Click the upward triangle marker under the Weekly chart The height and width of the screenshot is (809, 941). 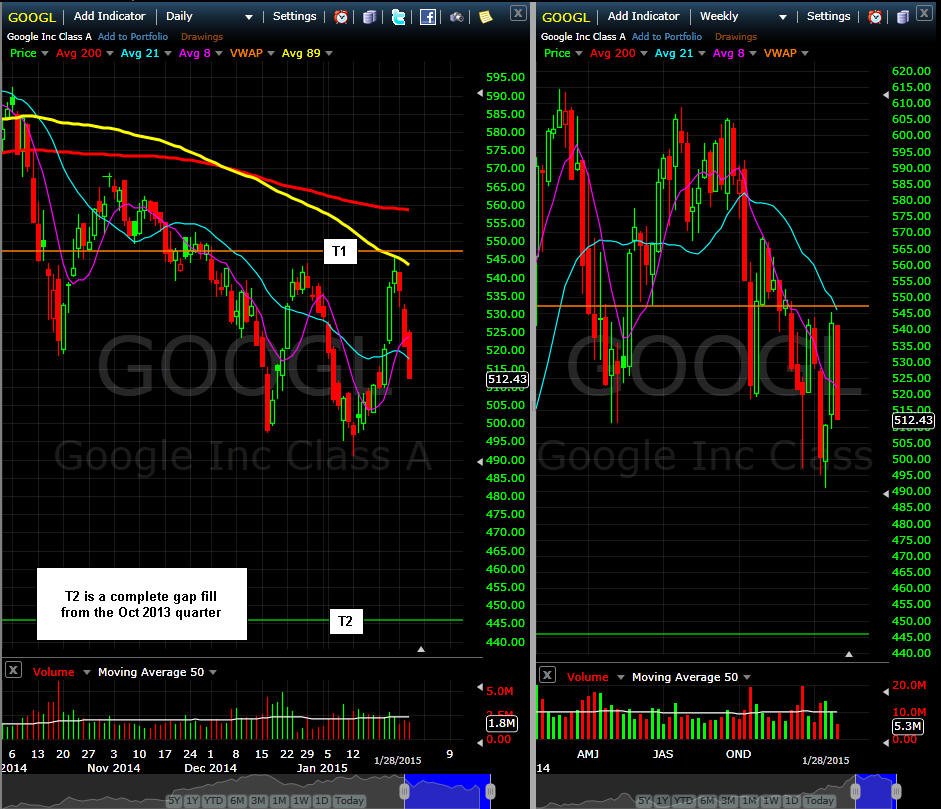(849, 654)
